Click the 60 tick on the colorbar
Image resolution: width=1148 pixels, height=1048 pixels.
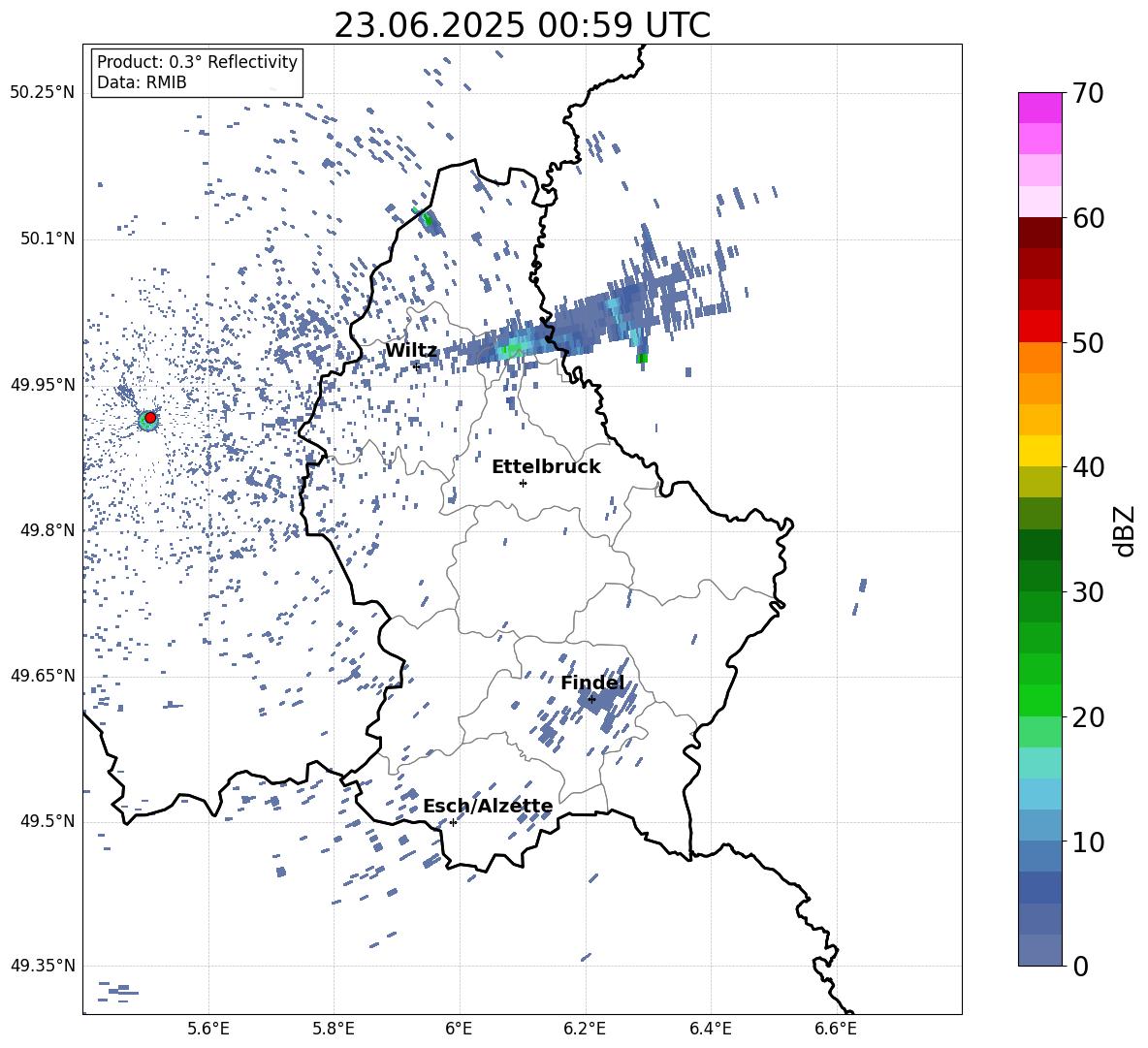pos(1088,218)
